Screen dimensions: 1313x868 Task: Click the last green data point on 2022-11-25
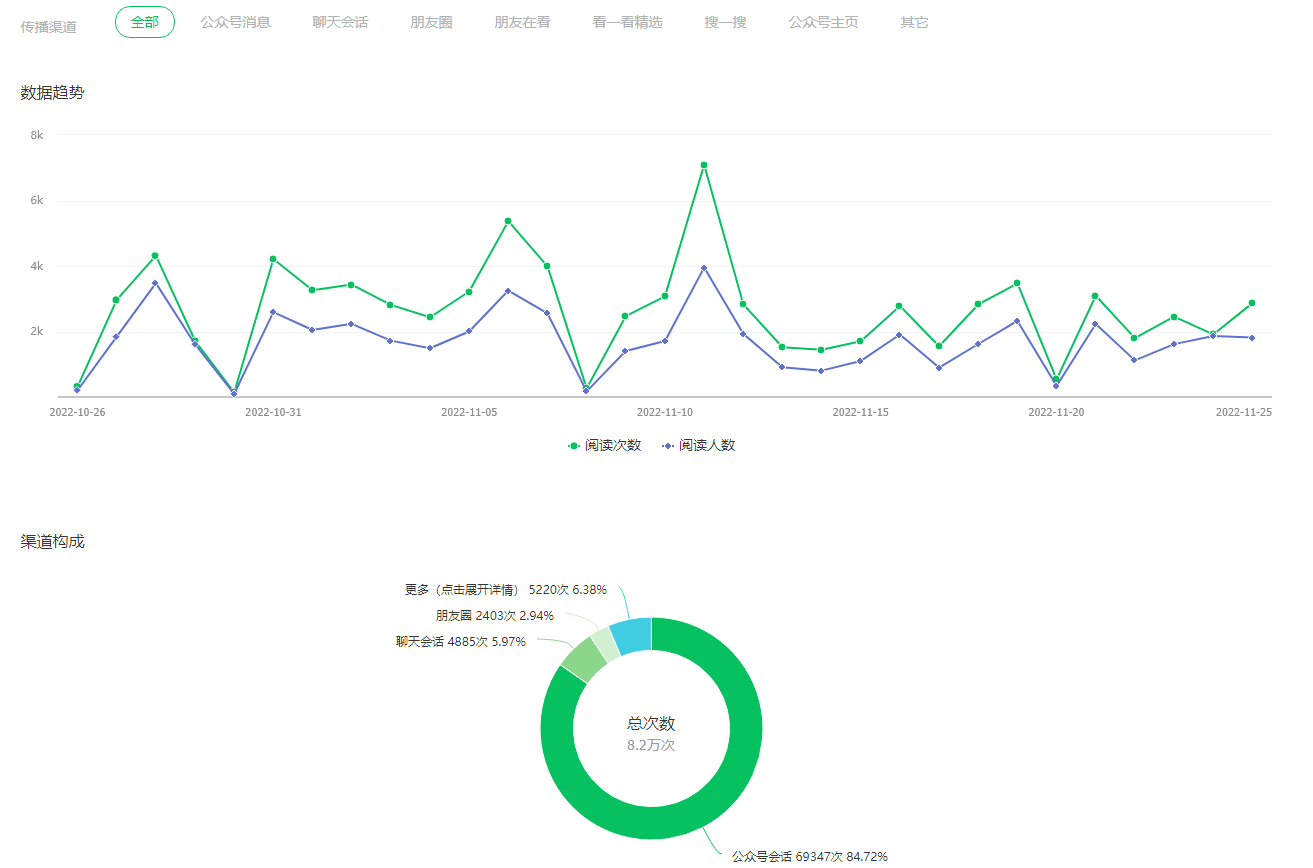click(1251, 303)
